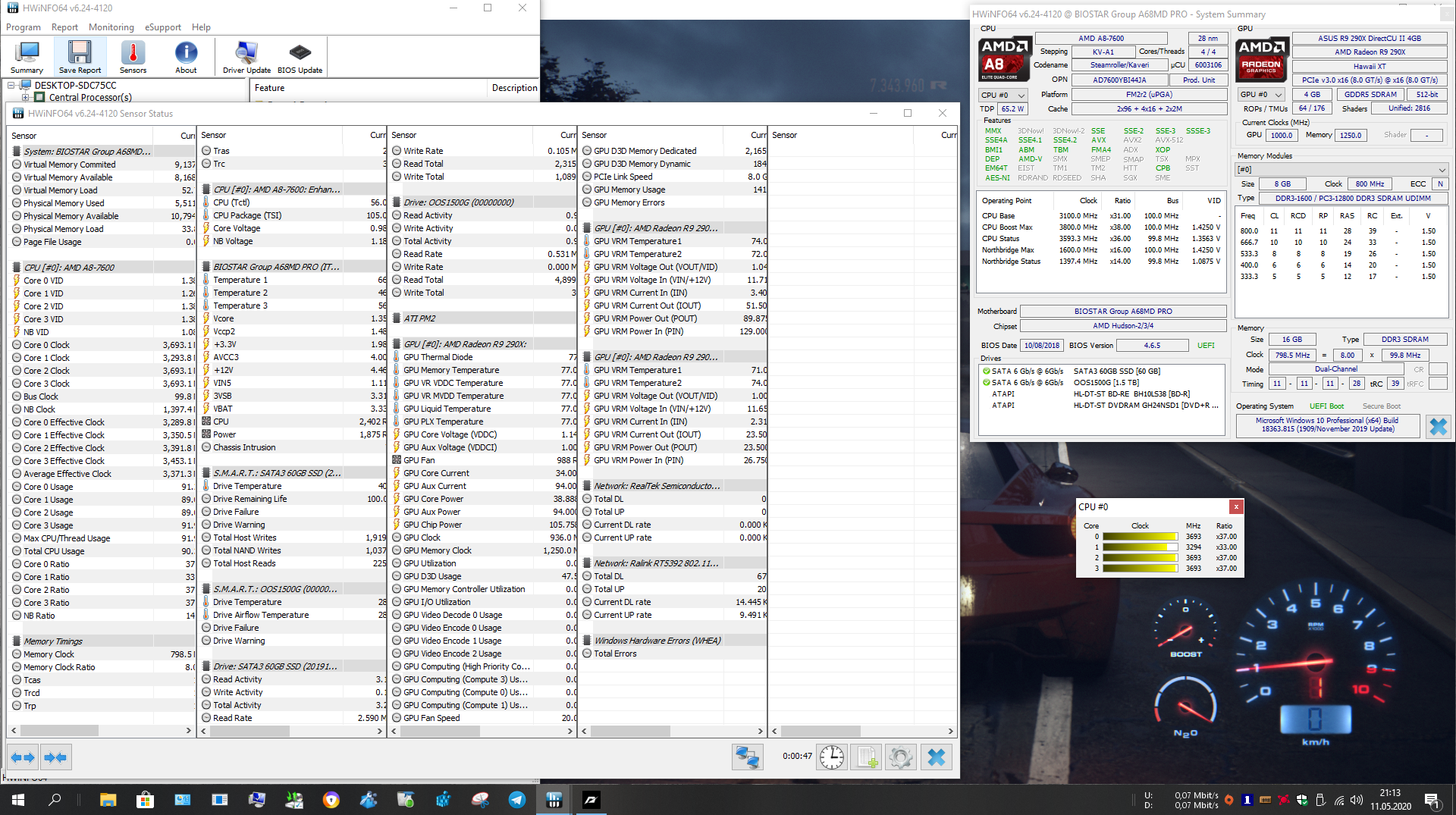Open Microsoft Store from the taskbar

pos(145,800)
